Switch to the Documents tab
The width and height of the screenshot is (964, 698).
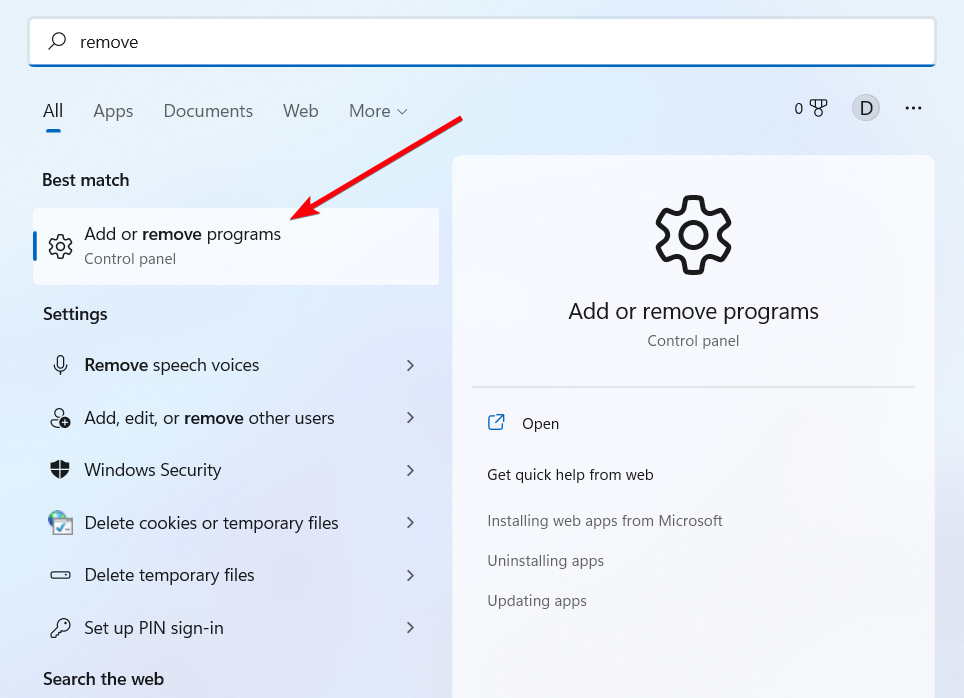208,111
